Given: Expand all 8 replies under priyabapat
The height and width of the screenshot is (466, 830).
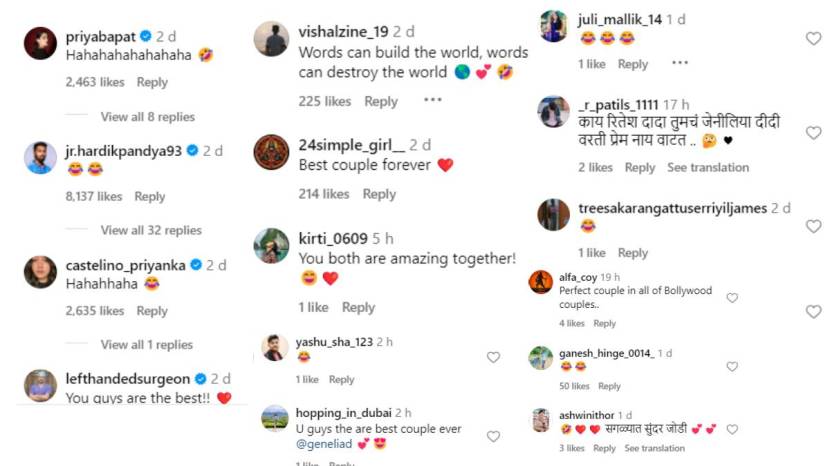Looking at the screenshot, I should [147, 117].
